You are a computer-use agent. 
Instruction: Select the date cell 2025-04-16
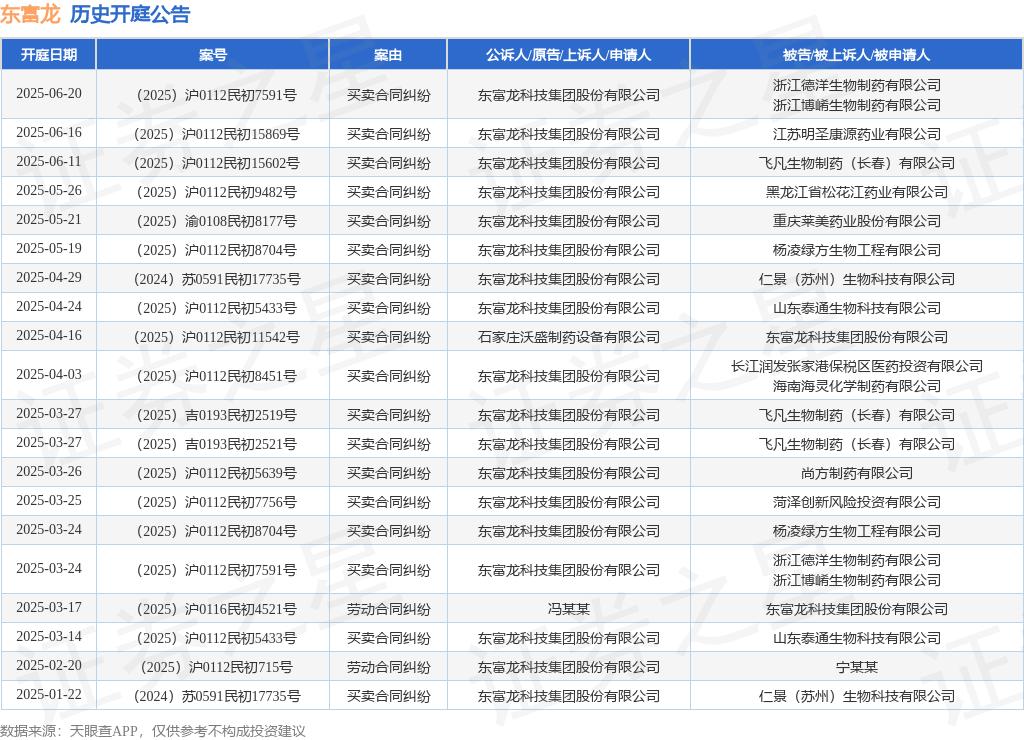pos(49,335)
